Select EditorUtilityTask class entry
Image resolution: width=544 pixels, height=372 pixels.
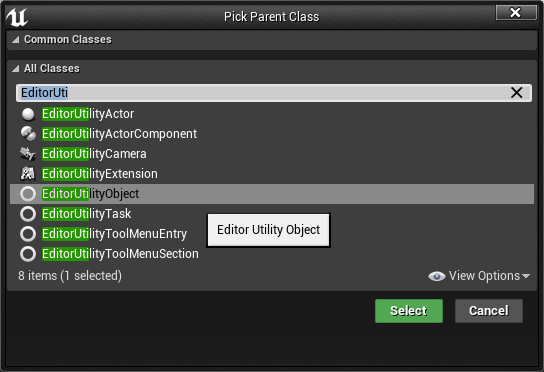(272, 214)
